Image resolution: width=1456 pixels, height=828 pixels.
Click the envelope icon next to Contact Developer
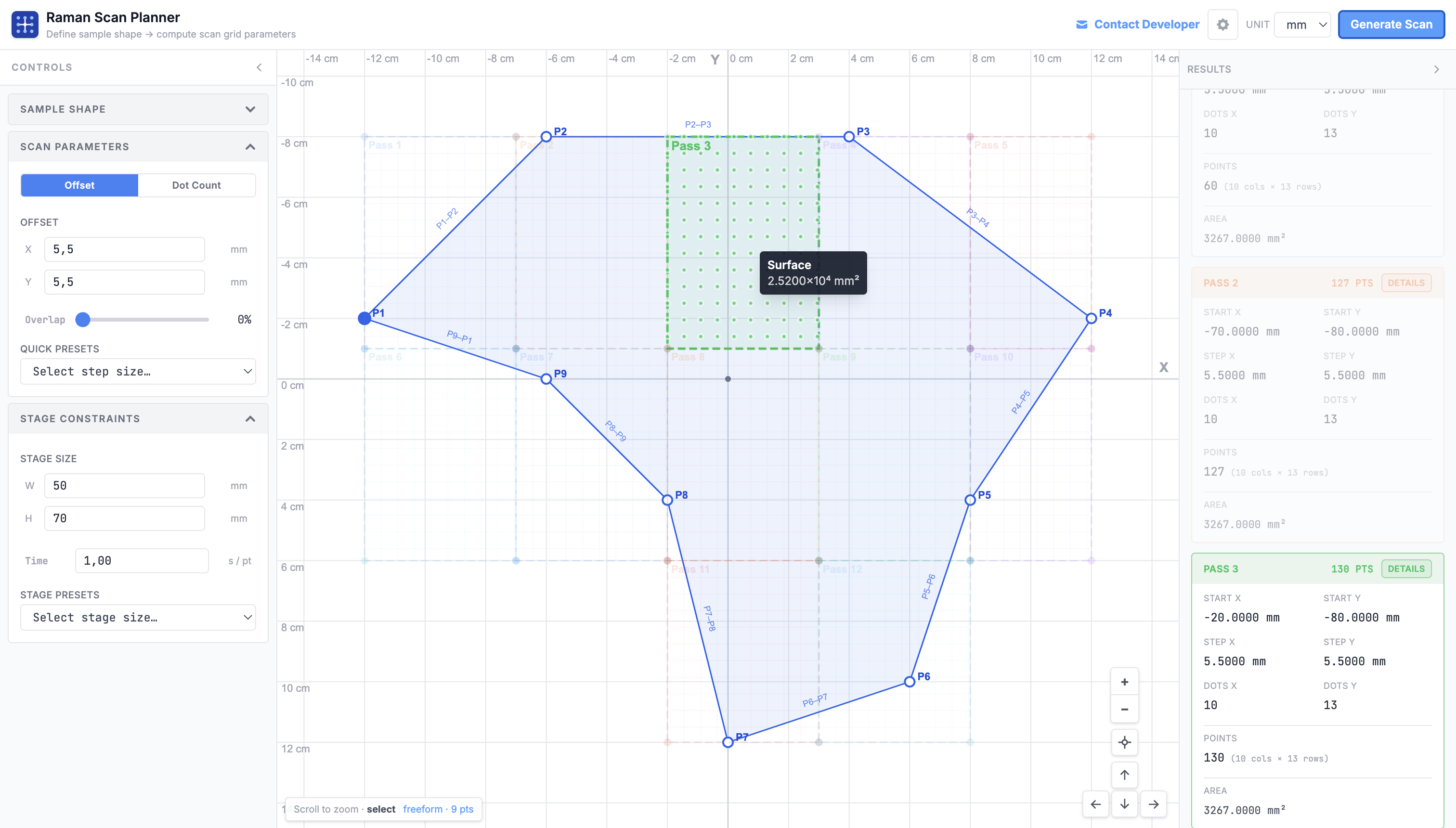pos(1082,25)
